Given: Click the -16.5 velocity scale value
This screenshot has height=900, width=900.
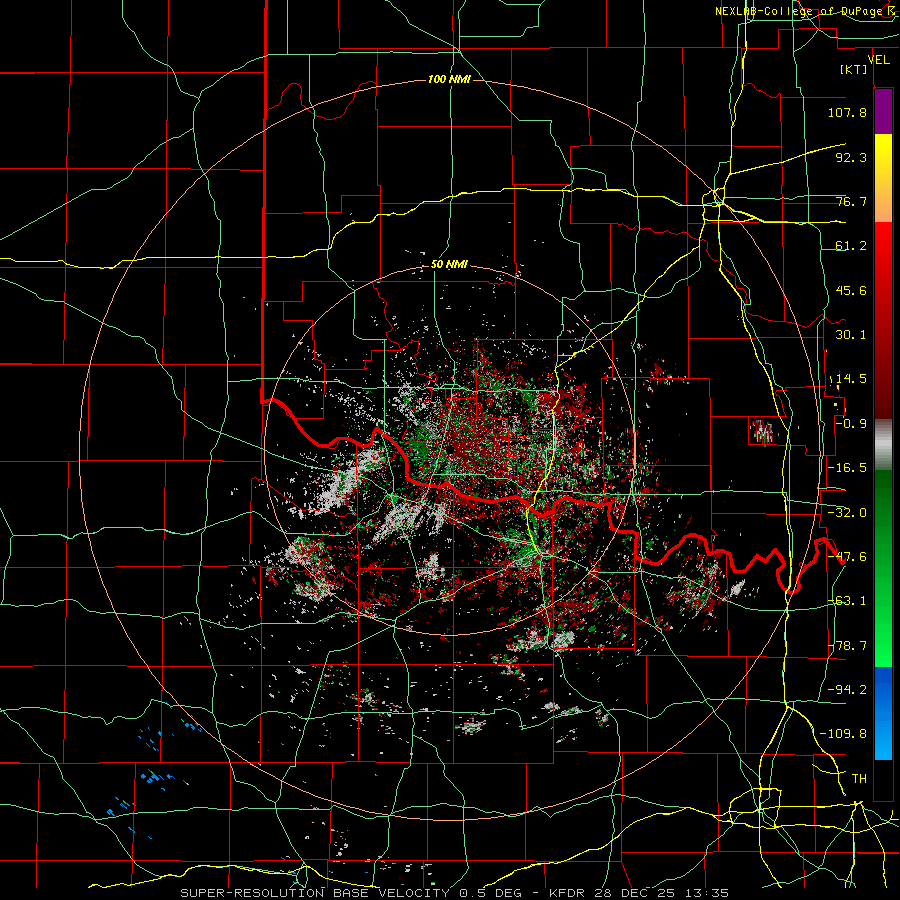Looking at the screenshot, I should [x=847, y=468].
